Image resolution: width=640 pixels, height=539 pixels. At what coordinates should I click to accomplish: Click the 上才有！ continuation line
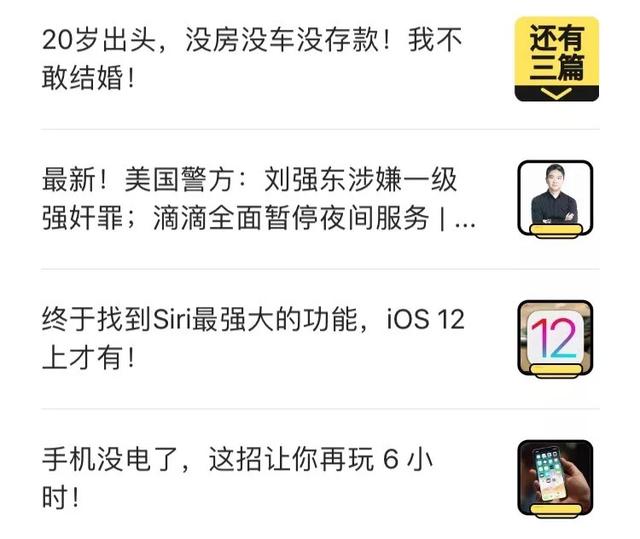coord(88,357)
